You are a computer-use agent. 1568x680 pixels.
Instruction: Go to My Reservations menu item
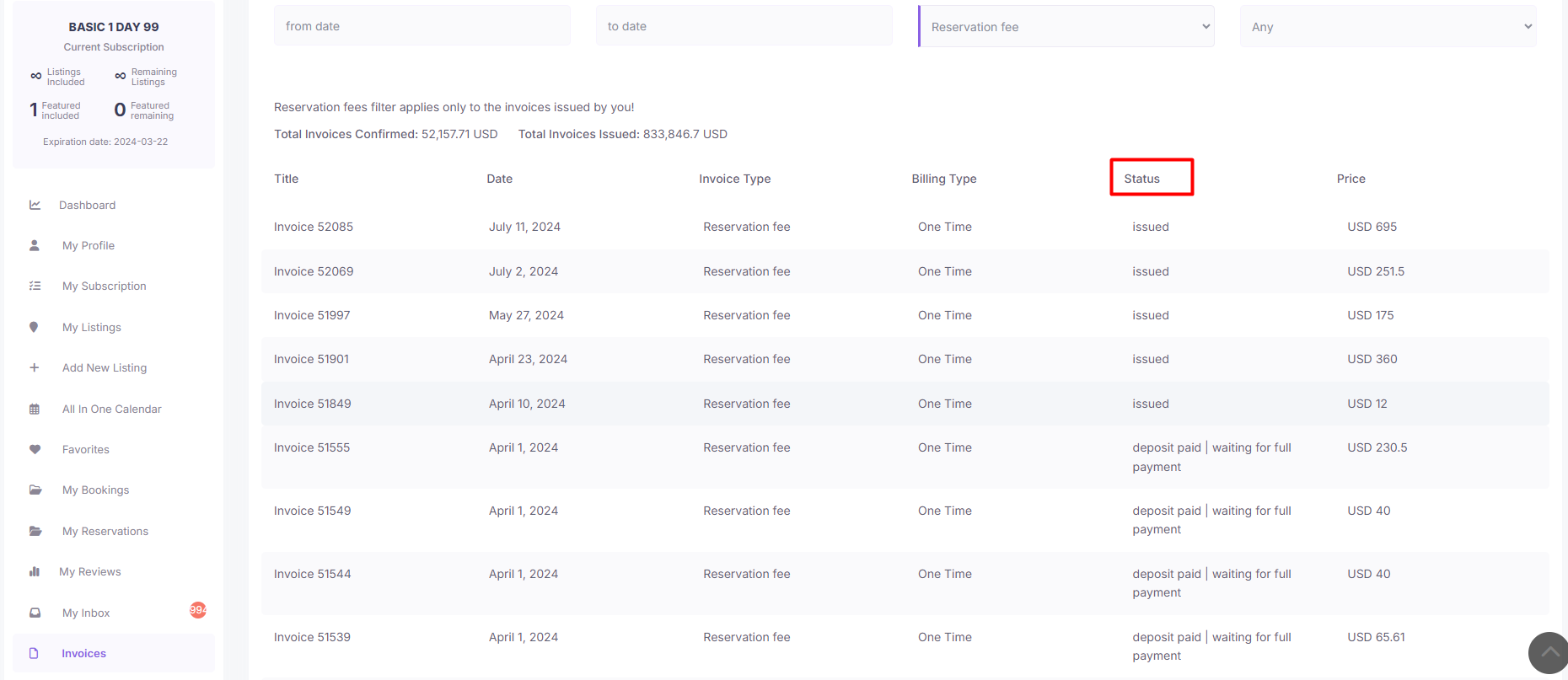click(105, 531)
